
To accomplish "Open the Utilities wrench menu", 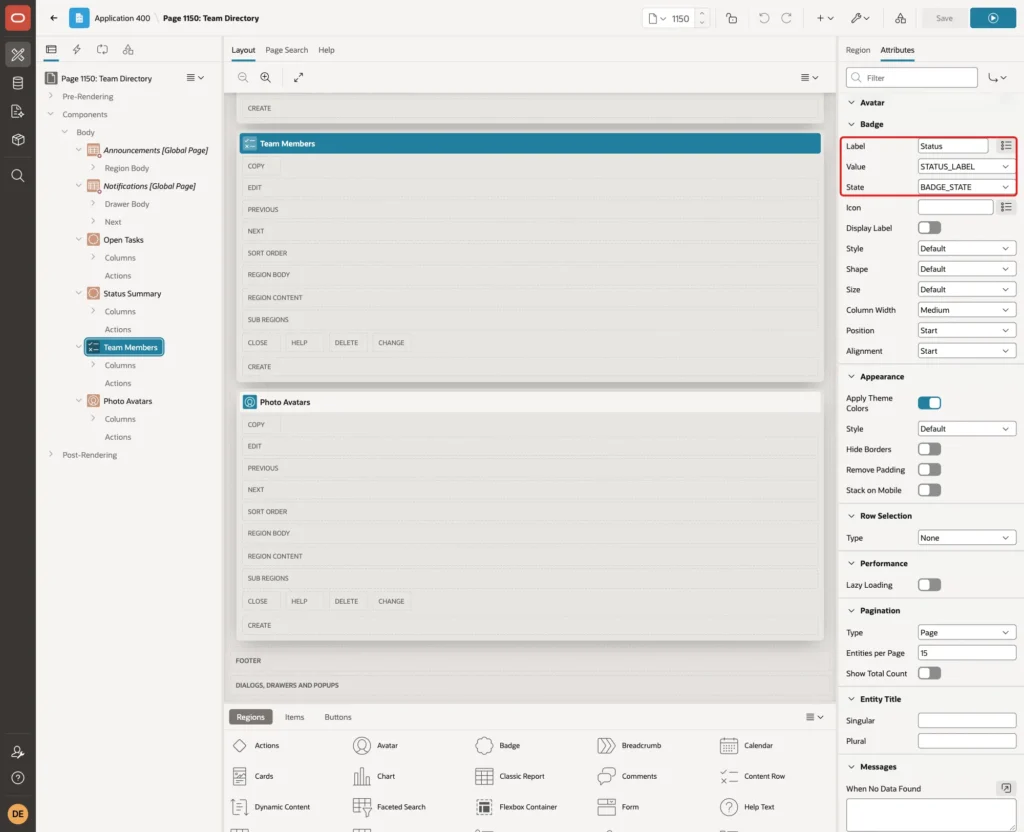I will click(x=860, y=18).
